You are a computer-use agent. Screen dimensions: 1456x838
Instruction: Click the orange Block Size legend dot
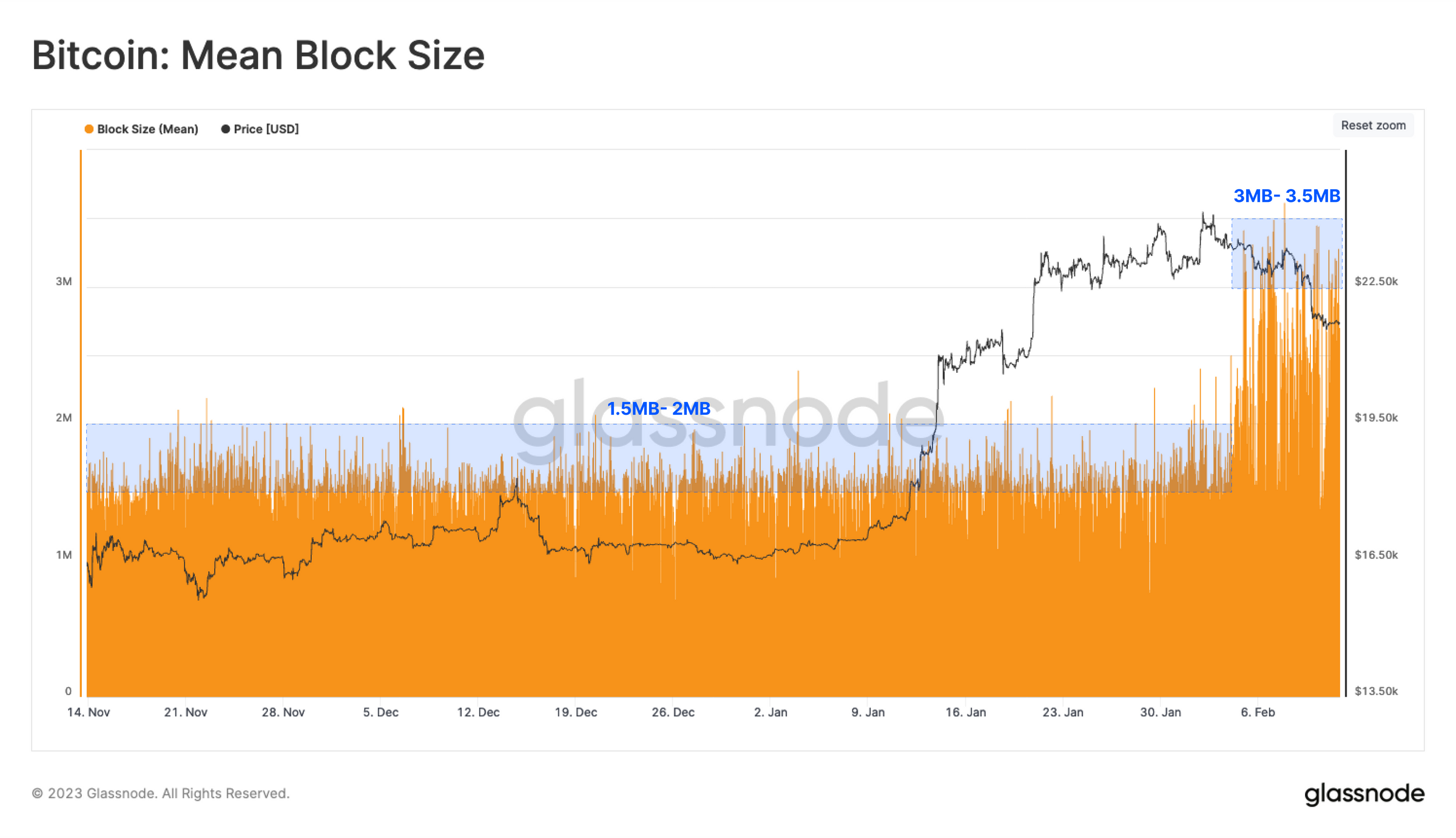click(89, 129)
